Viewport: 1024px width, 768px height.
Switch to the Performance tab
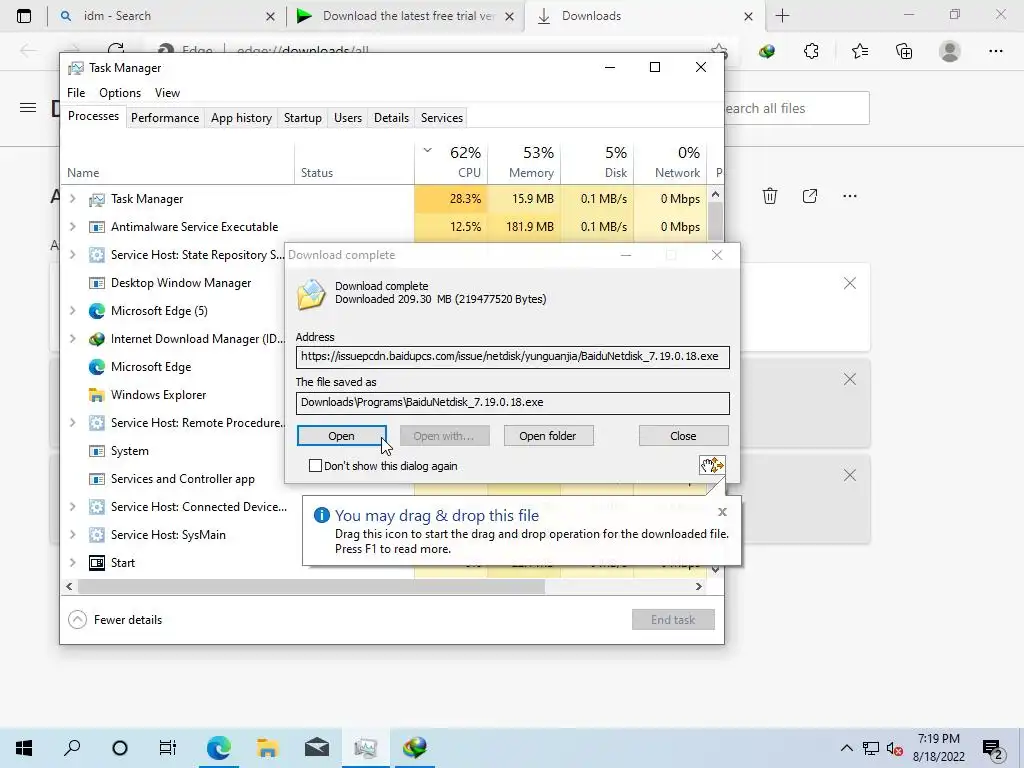(x=165, y=118)
